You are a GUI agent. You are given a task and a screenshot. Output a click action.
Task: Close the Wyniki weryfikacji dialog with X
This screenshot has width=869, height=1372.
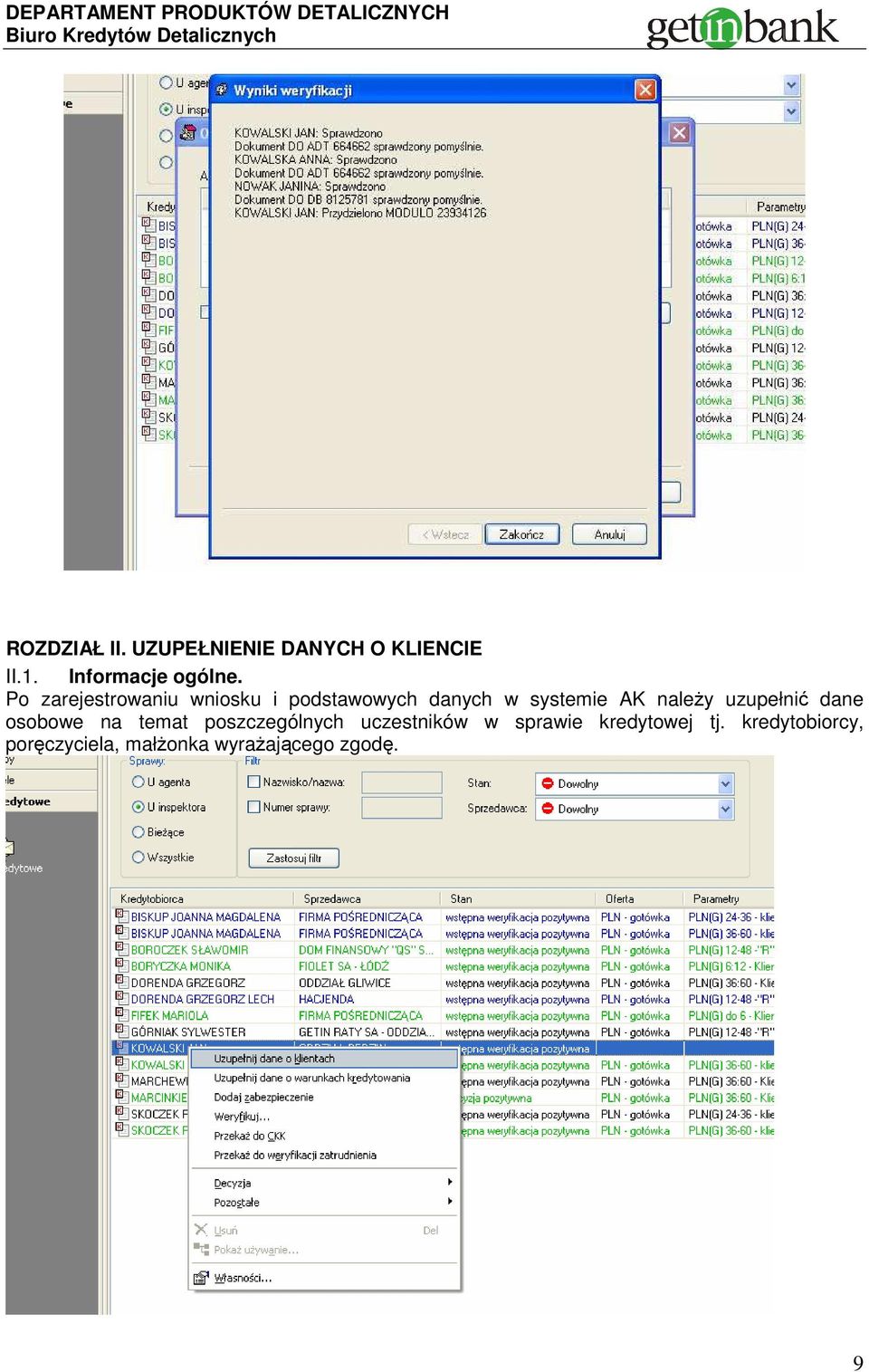pyautogui.click(x=645, y=90)
